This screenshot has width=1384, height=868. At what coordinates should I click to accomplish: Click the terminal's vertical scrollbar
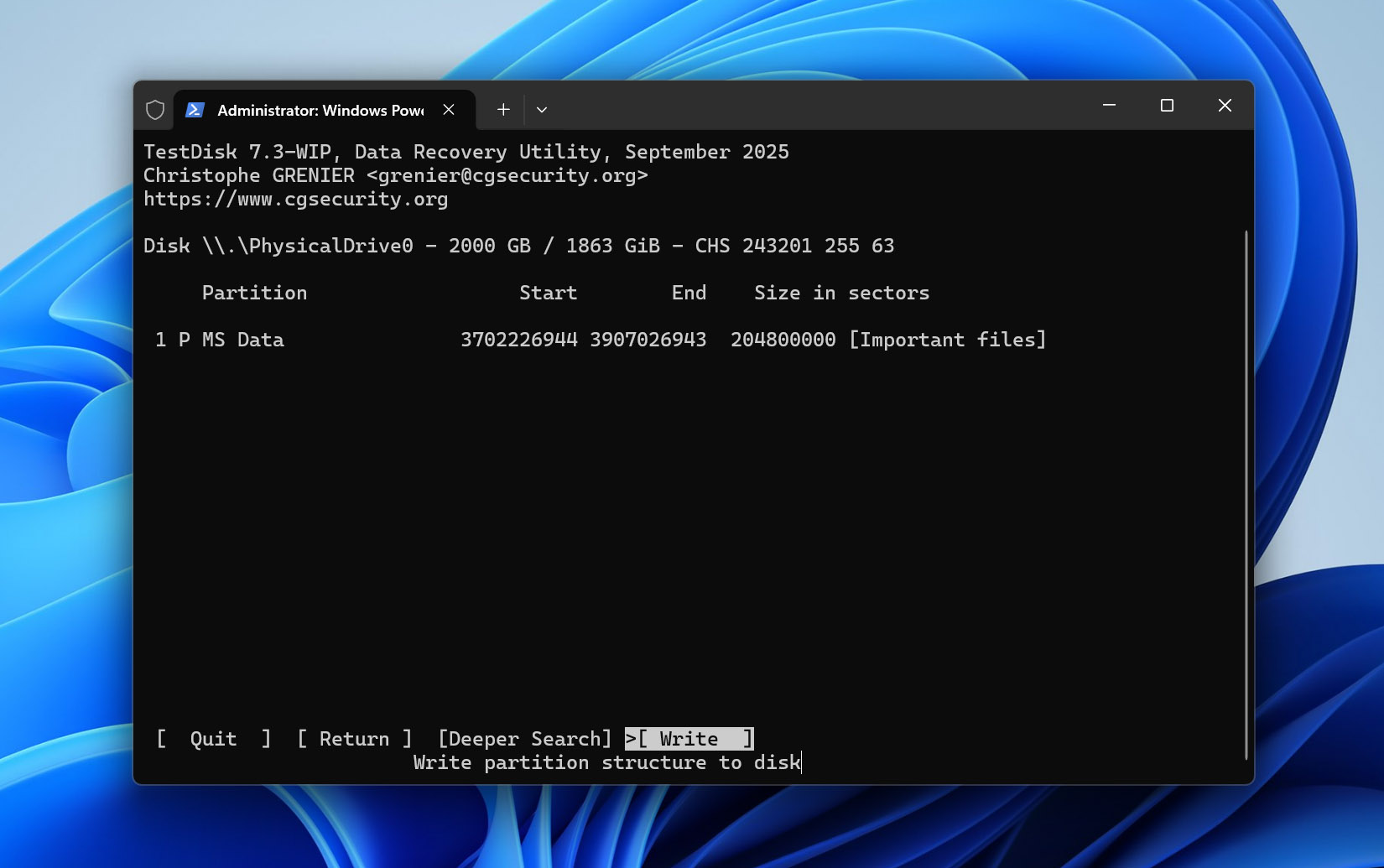pyautogui.click(x=1246, y=495)
